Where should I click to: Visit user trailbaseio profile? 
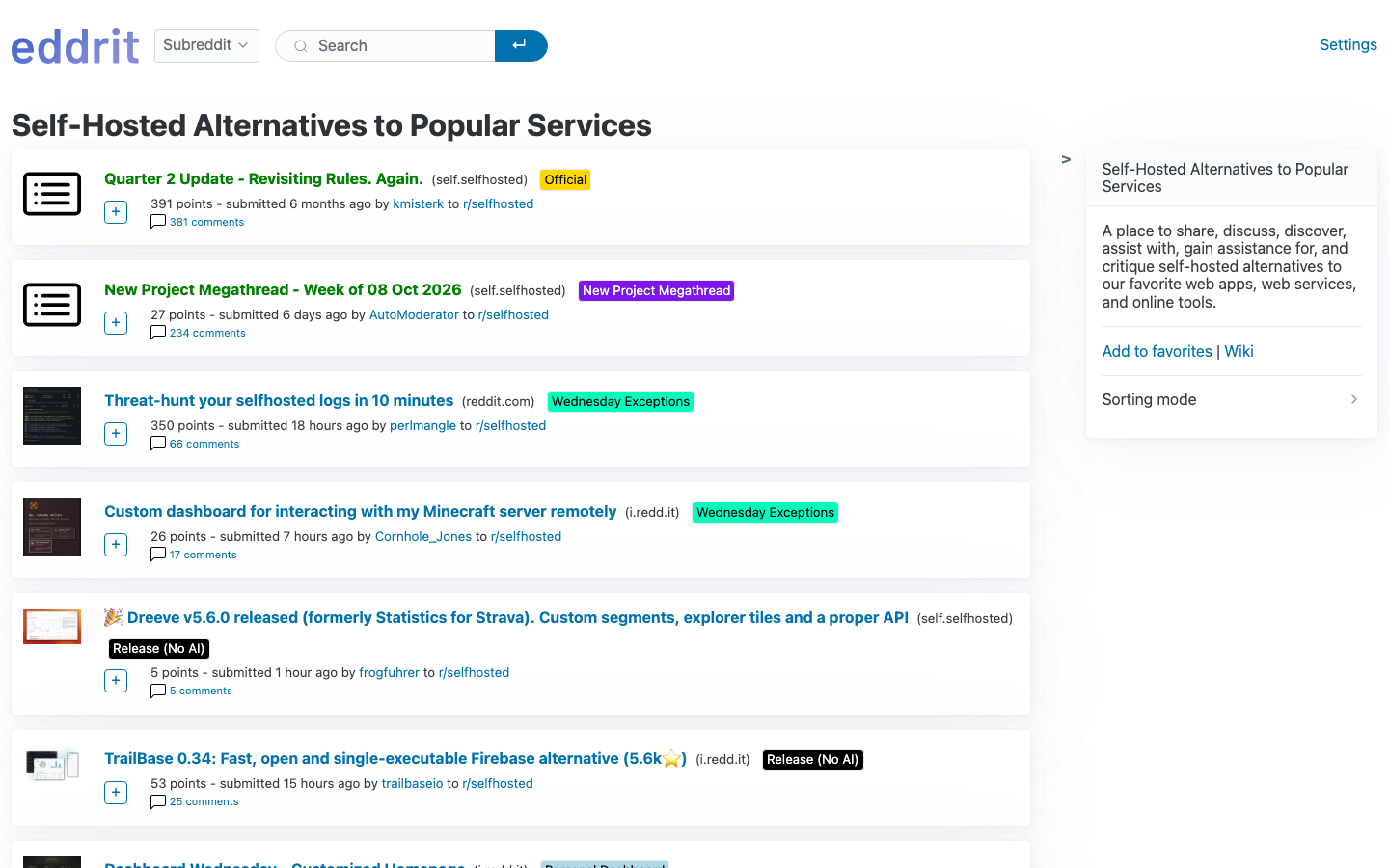pyautogui.click(x=412, y=783)
